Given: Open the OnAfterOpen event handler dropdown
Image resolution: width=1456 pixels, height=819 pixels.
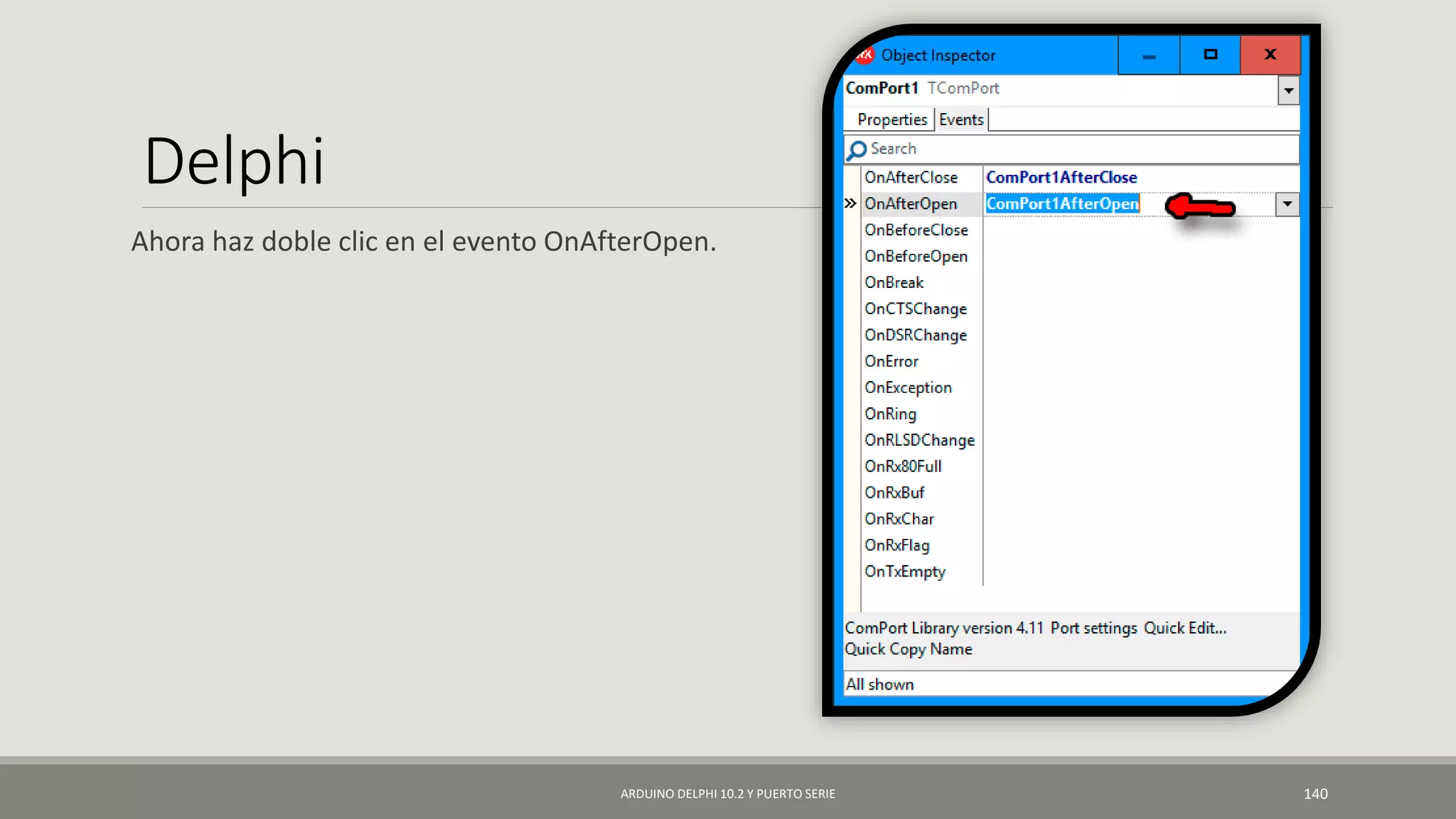Looking at the screenshot, I should click(x=1287, y=204).
